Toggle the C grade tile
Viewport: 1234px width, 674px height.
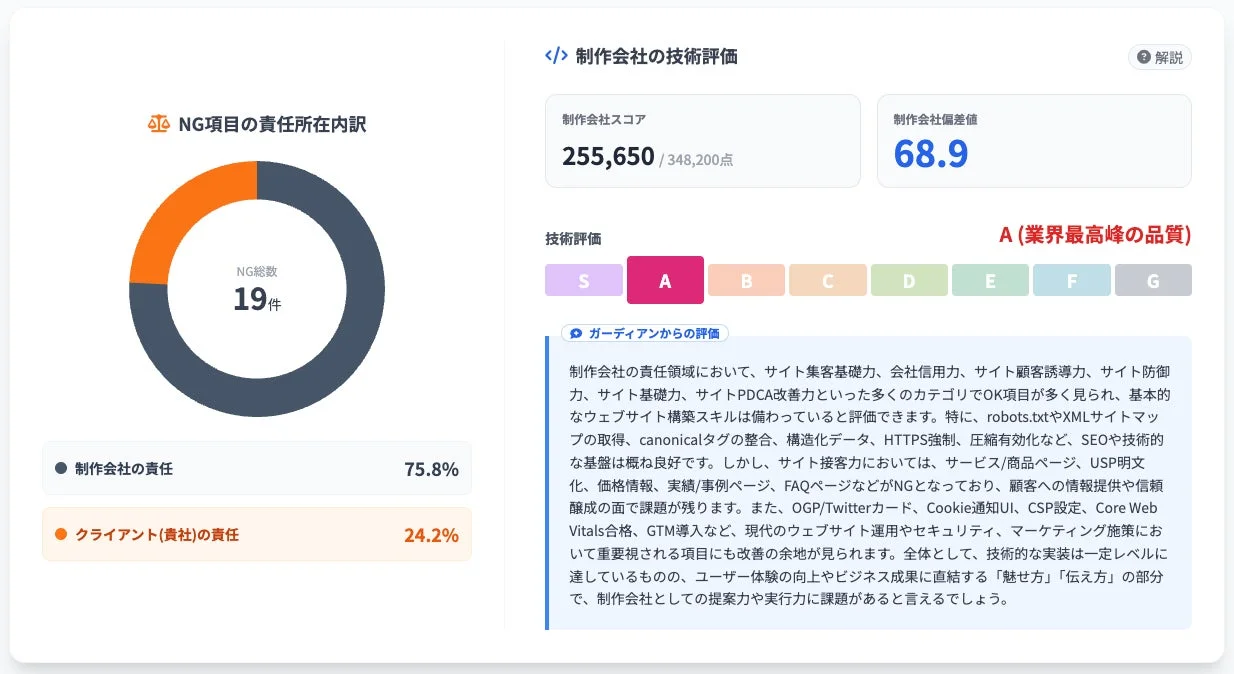coord(828,280)
